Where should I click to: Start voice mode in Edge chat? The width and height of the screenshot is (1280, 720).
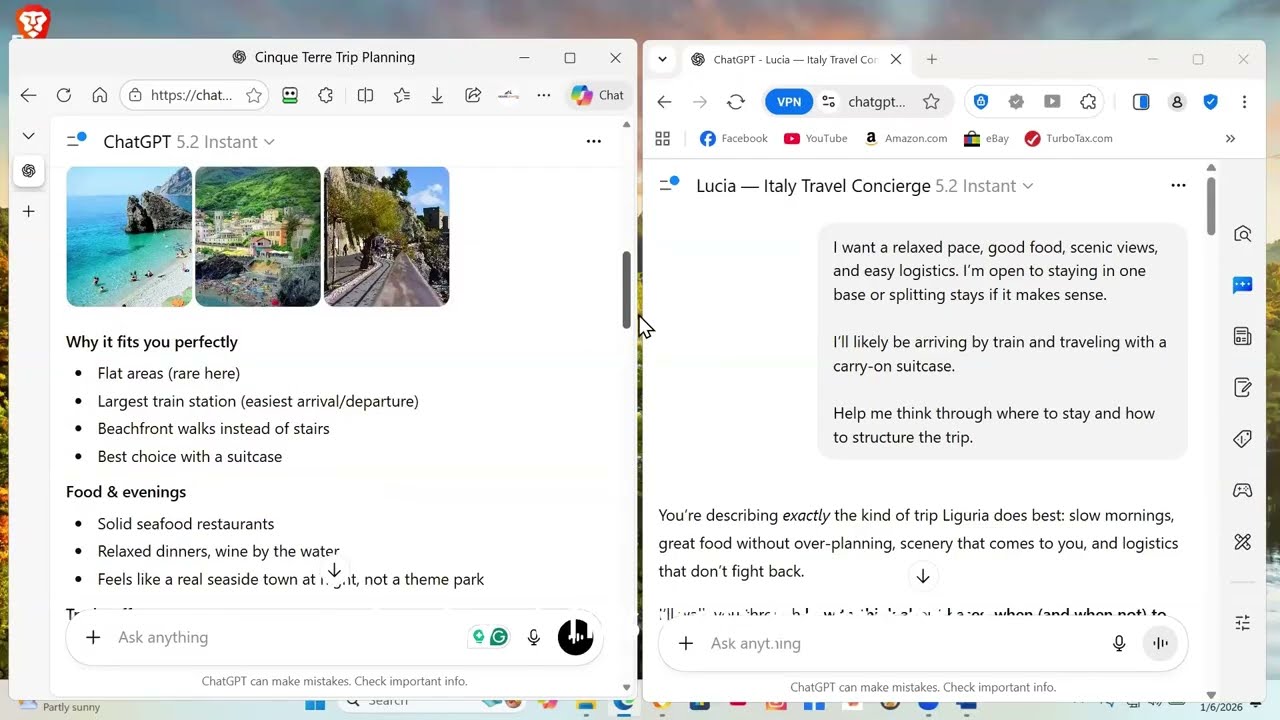[575, 637]
